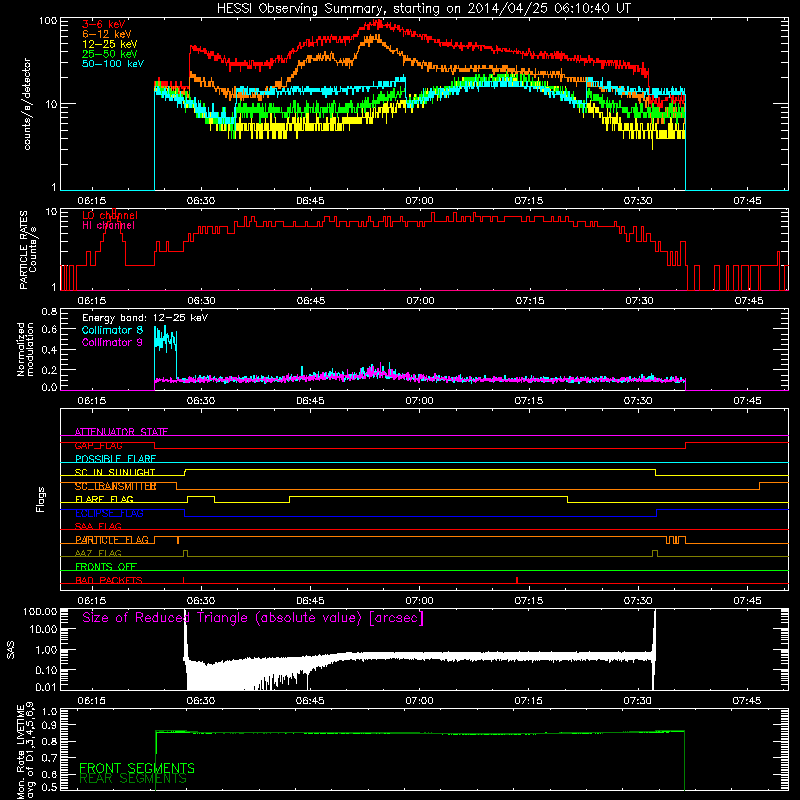Click the SAA_FLAG label
Image resolution: width=800 pixels, height=800 pixels.
point(98,526)
